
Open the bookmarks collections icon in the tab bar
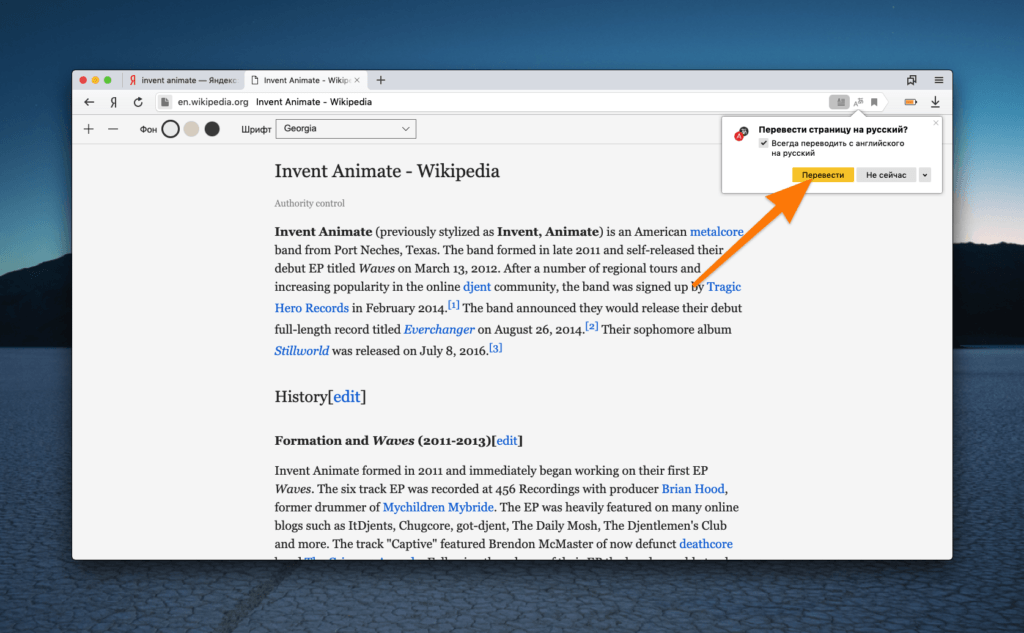point(912,80)
